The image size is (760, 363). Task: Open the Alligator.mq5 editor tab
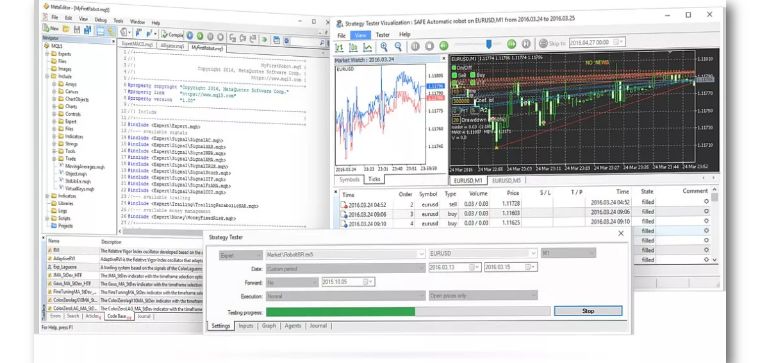pyautogui.click(x=172, y=46)
